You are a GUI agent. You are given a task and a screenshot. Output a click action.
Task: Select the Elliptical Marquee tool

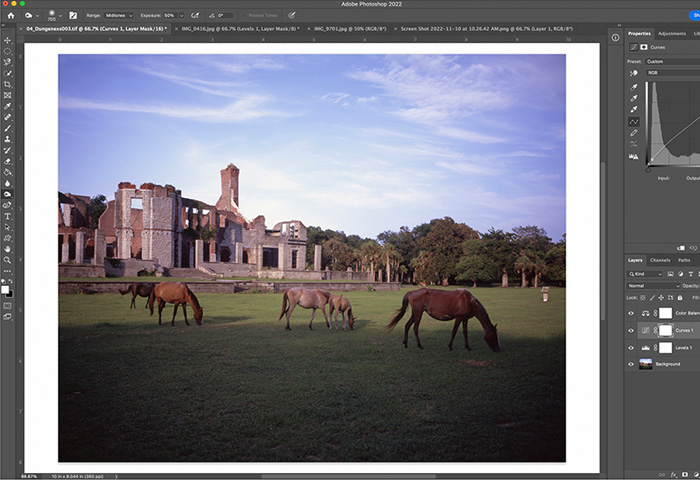[8, 51]
